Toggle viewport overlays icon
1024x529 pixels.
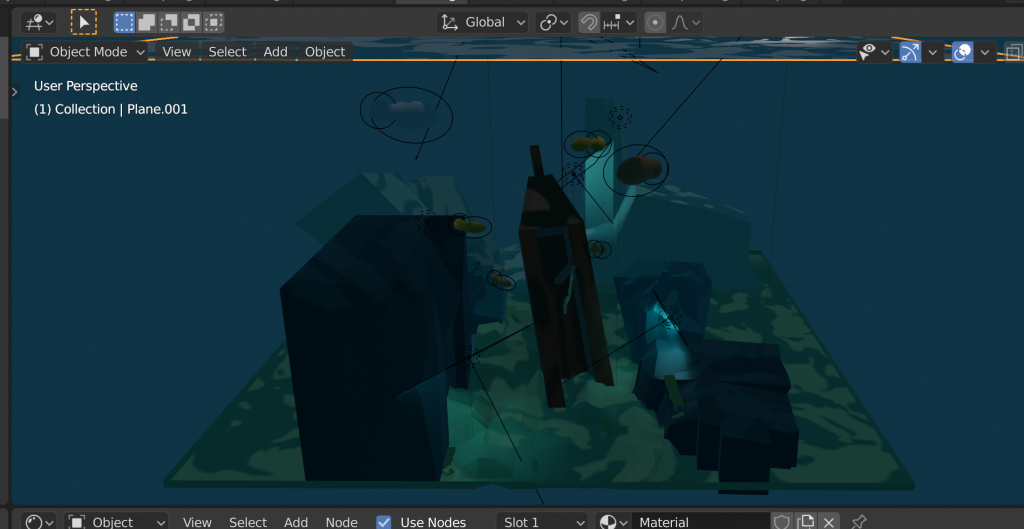coord(963,52)
